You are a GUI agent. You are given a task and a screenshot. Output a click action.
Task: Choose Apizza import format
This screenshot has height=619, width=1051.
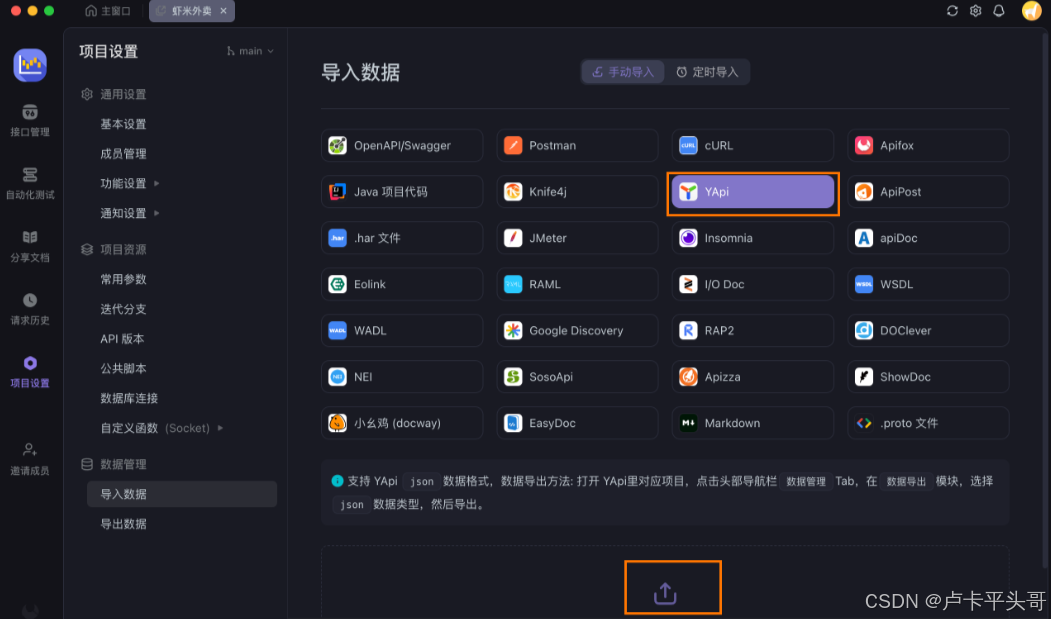pyautogui.click(x=753, y=377)
